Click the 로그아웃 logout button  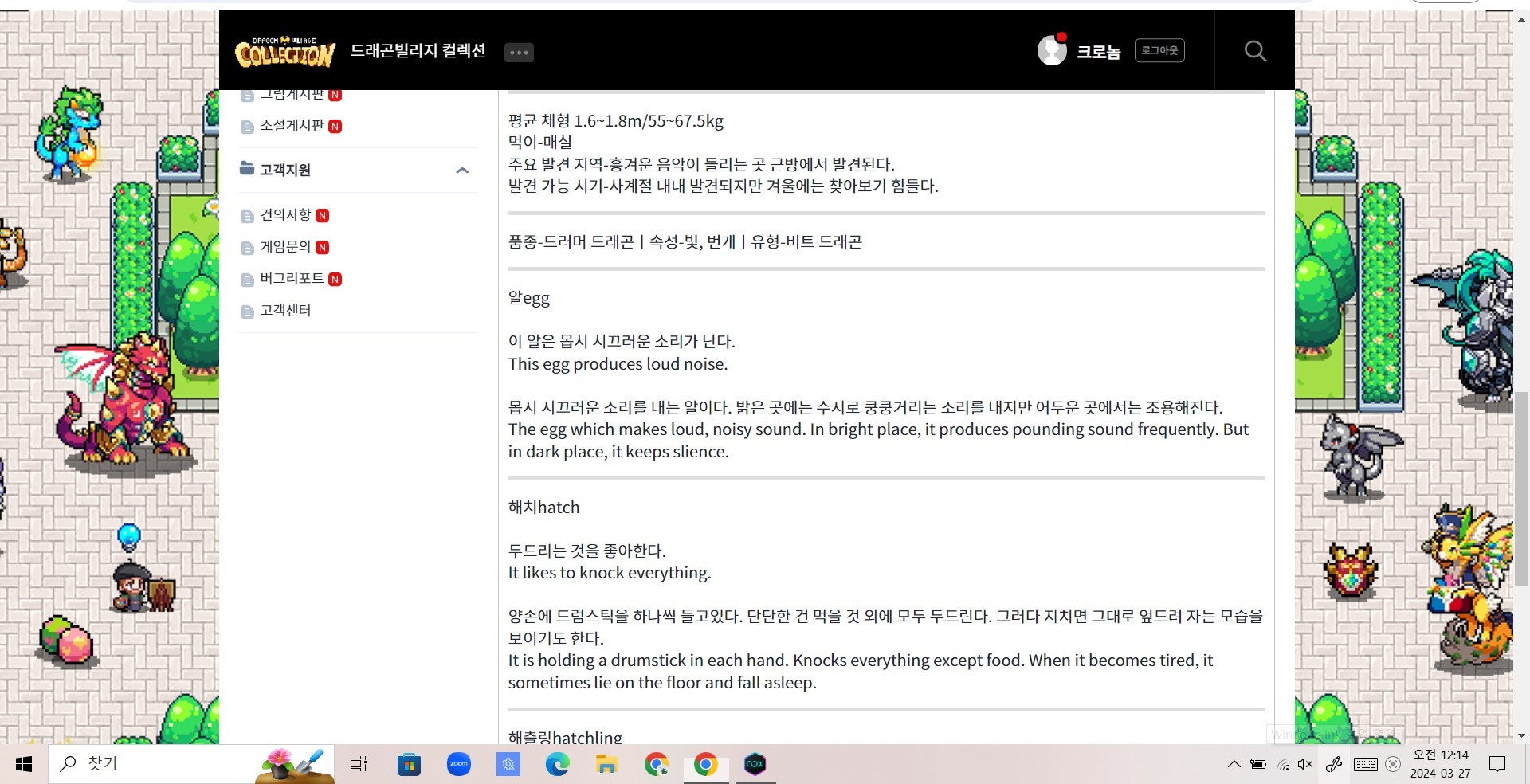click(1159, 51)
